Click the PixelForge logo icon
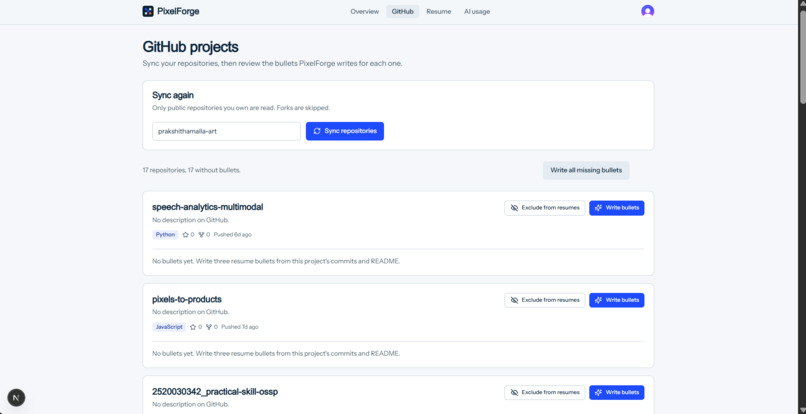Image resolution: width=806 pixels, height=414 pixels. pyautogui.click(x=148, y=11)
